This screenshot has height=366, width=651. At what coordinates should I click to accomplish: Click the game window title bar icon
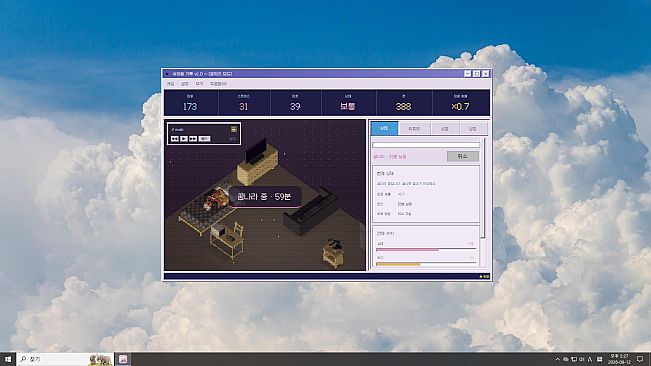(167, 74)
